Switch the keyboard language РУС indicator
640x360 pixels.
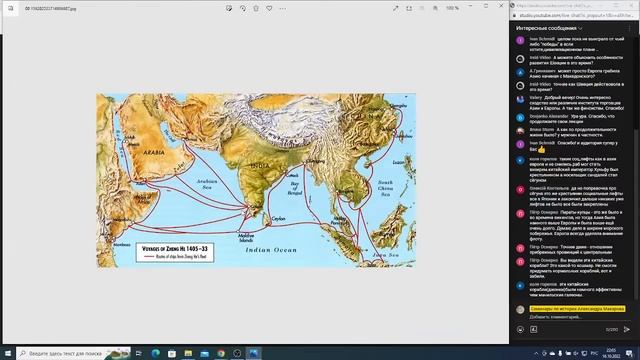[595, 353]
